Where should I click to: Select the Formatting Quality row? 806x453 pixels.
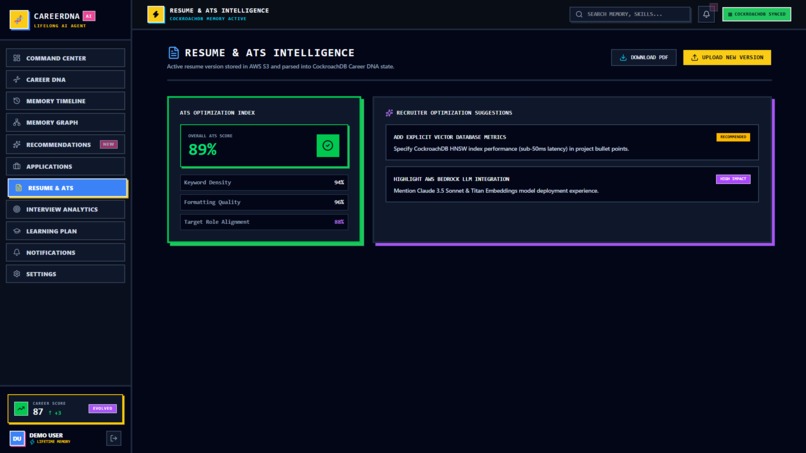click(264, 202)
